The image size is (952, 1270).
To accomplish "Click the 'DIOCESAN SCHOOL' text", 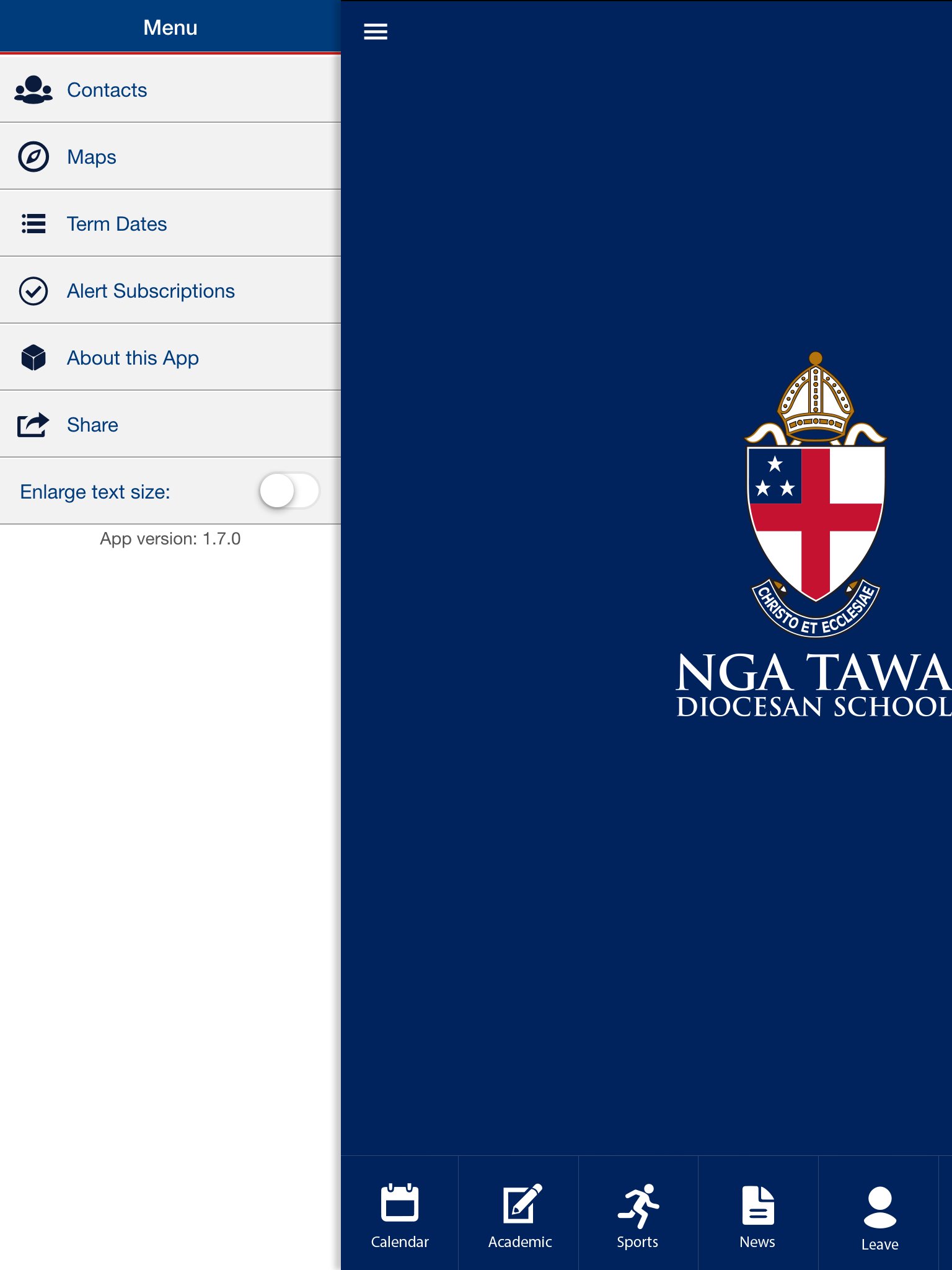I will pyautogui.click(x=814, y=707).
